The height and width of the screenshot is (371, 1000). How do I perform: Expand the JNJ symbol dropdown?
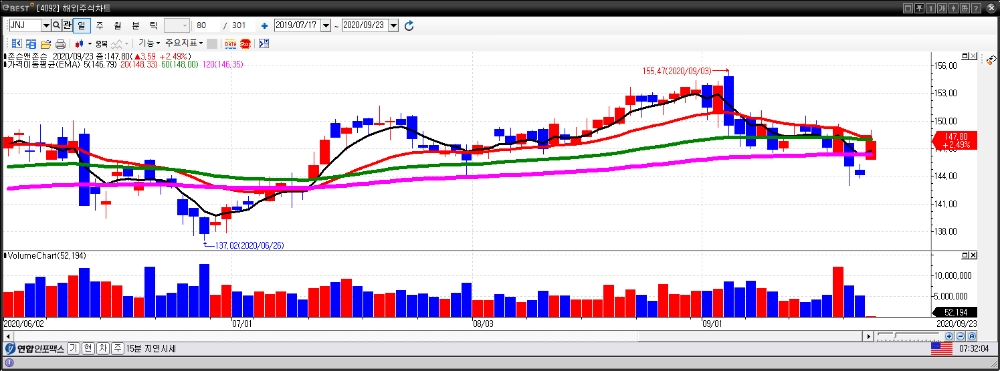(46, 25)
